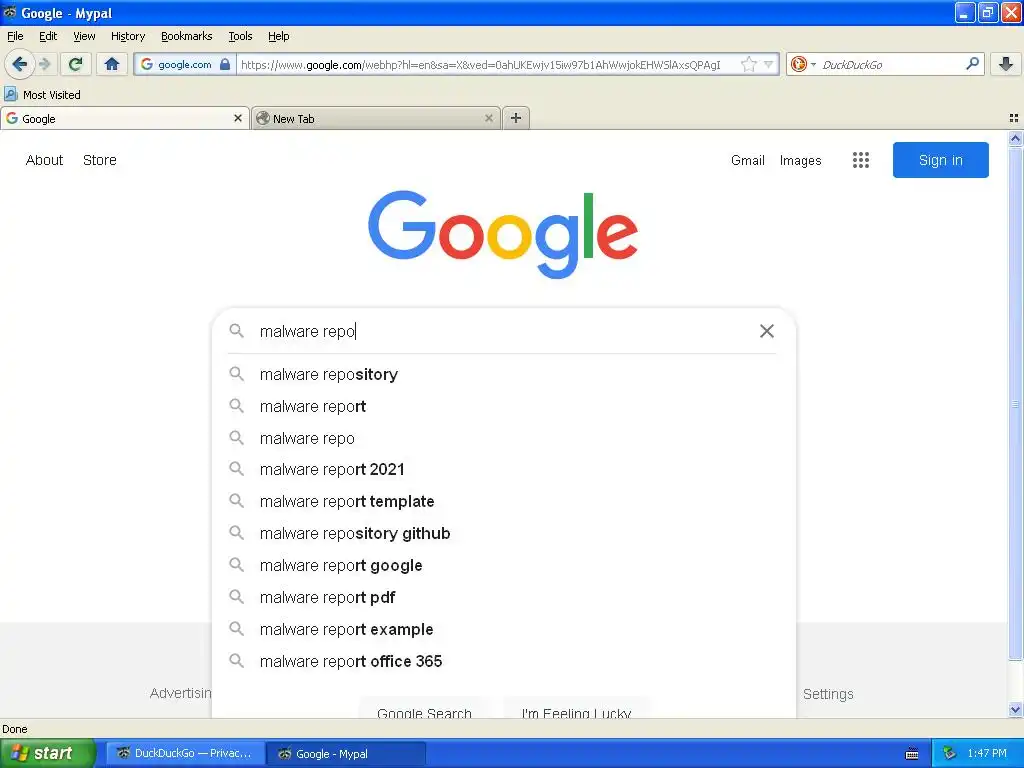Open the Help menu

click(279, 36)
